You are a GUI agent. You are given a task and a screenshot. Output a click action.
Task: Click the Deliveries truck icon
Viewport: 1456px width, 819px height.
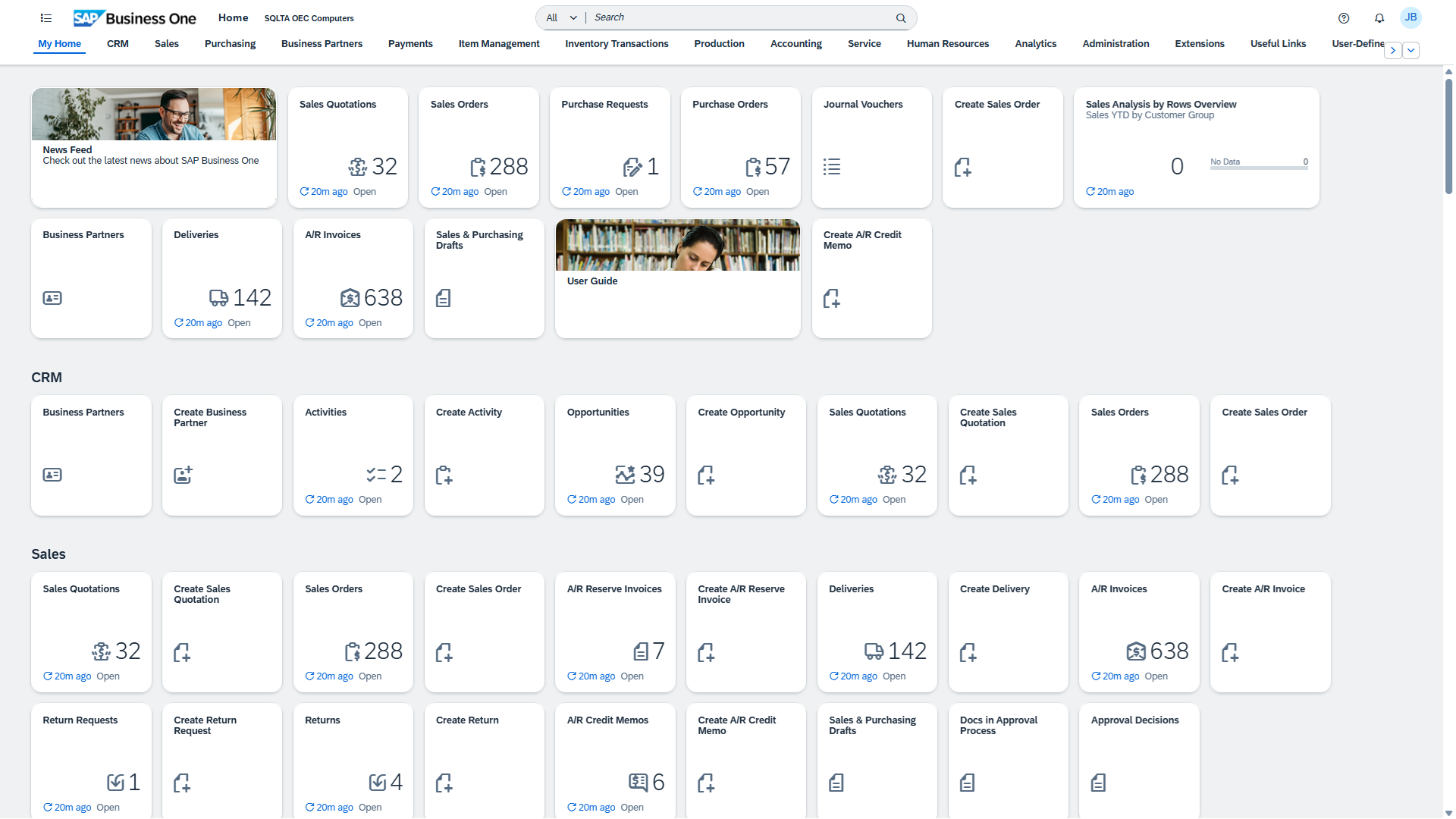coord(219,297)
